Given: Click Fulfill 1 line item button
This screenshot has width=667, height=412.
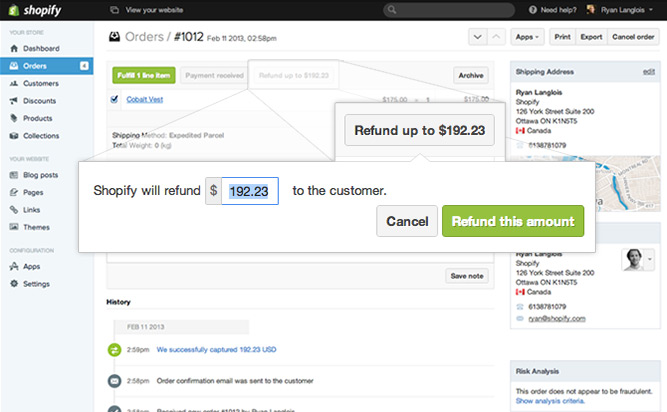Looking at the screenshot, I should click(144, 75).
